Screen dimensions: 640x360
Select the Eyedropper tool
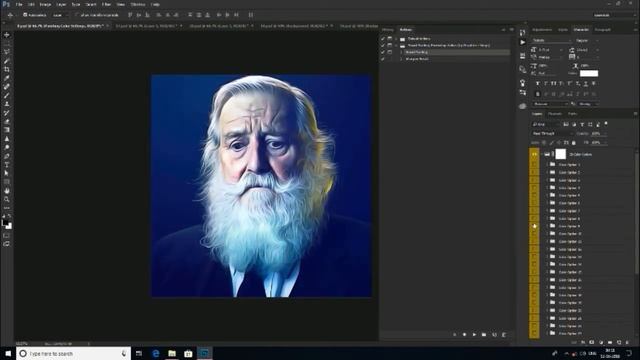click(7, 78)
